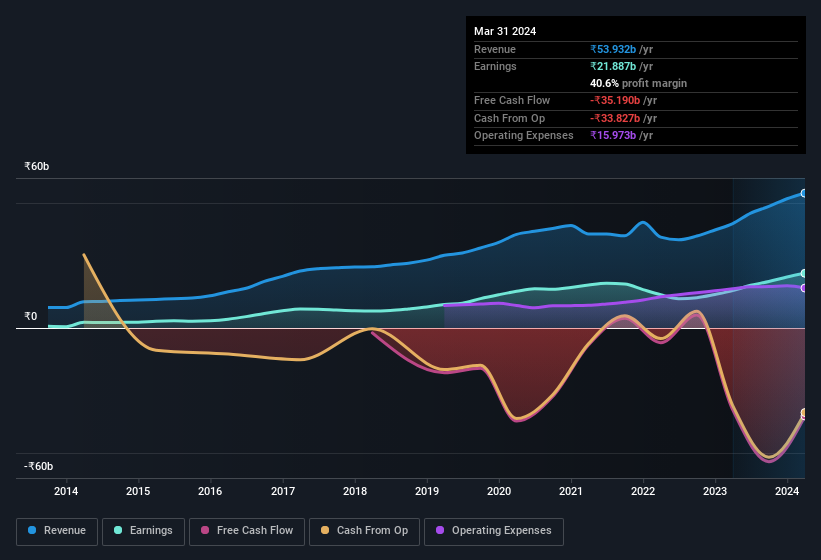Click the Revenue label in tooltip

495,49
